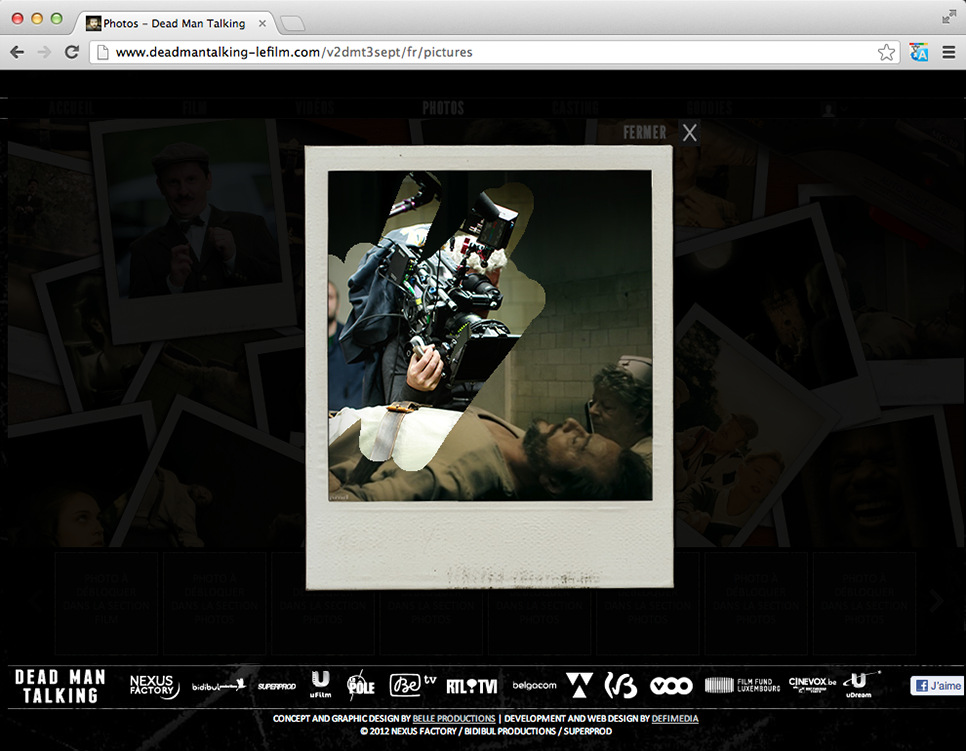Select the Photos - Dead Man Talking tab
The width and height of the screenshot is (966, 751).
174,23
